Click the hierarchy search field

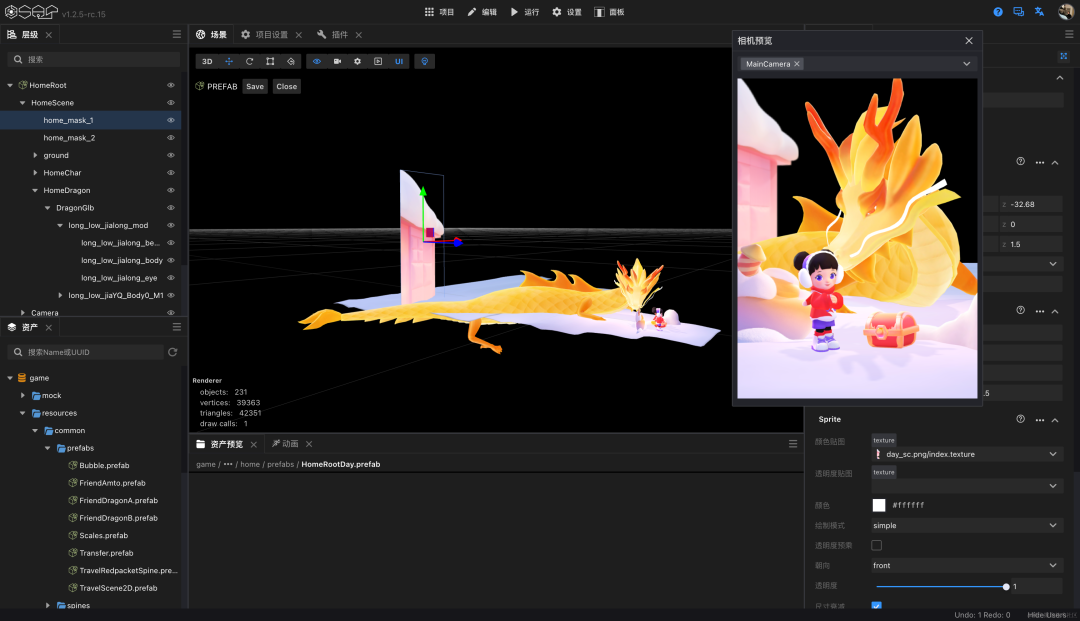point(94,59)
